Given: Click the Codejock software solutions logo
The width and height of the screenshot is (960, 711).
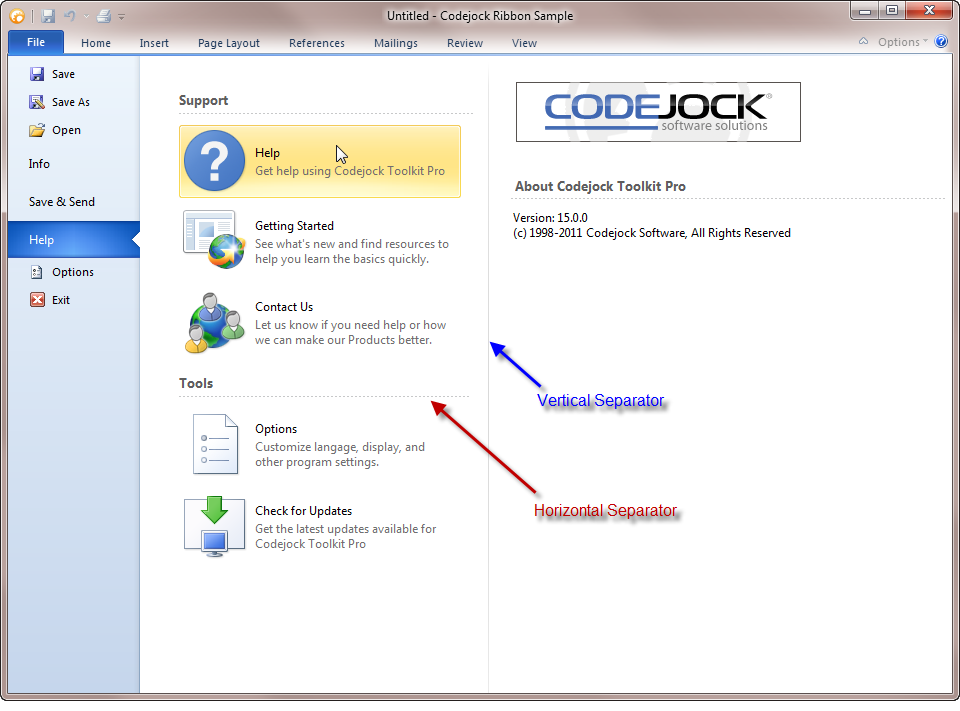Looking at the screenshot, I should click(x=658, y=112).
